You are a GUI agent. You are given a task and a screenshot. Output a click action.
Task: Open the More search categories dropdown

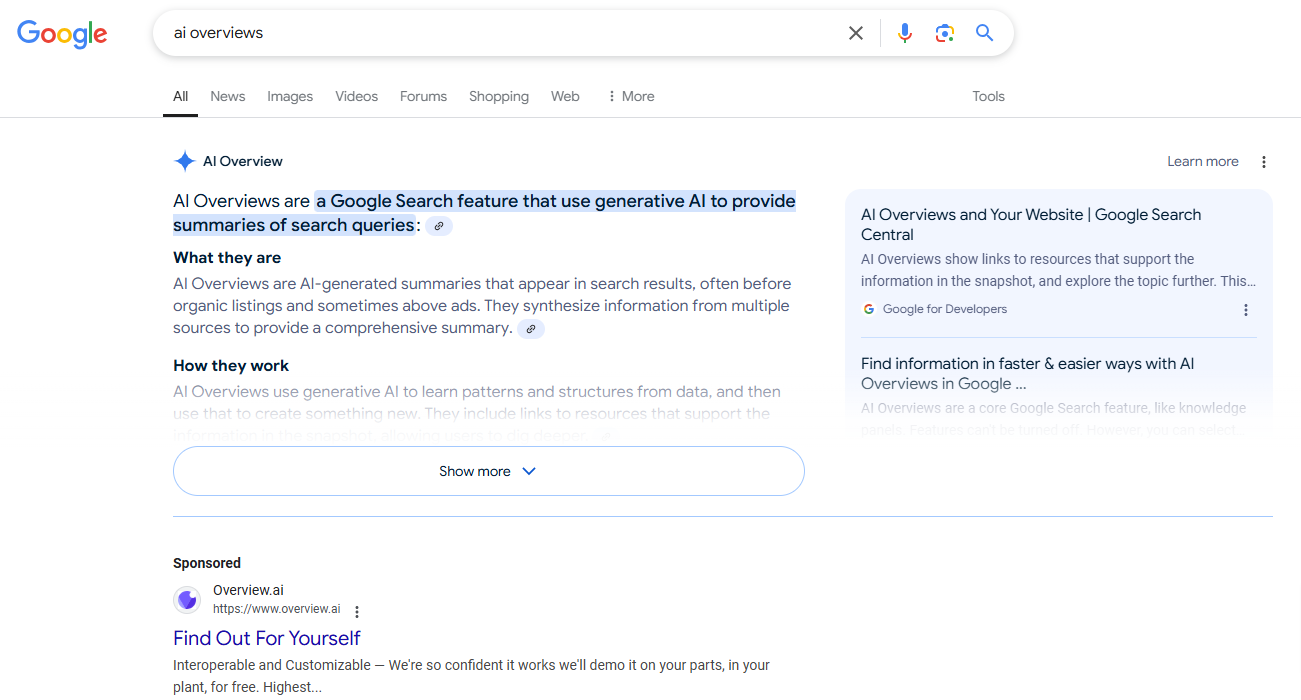tap(632, 96)
